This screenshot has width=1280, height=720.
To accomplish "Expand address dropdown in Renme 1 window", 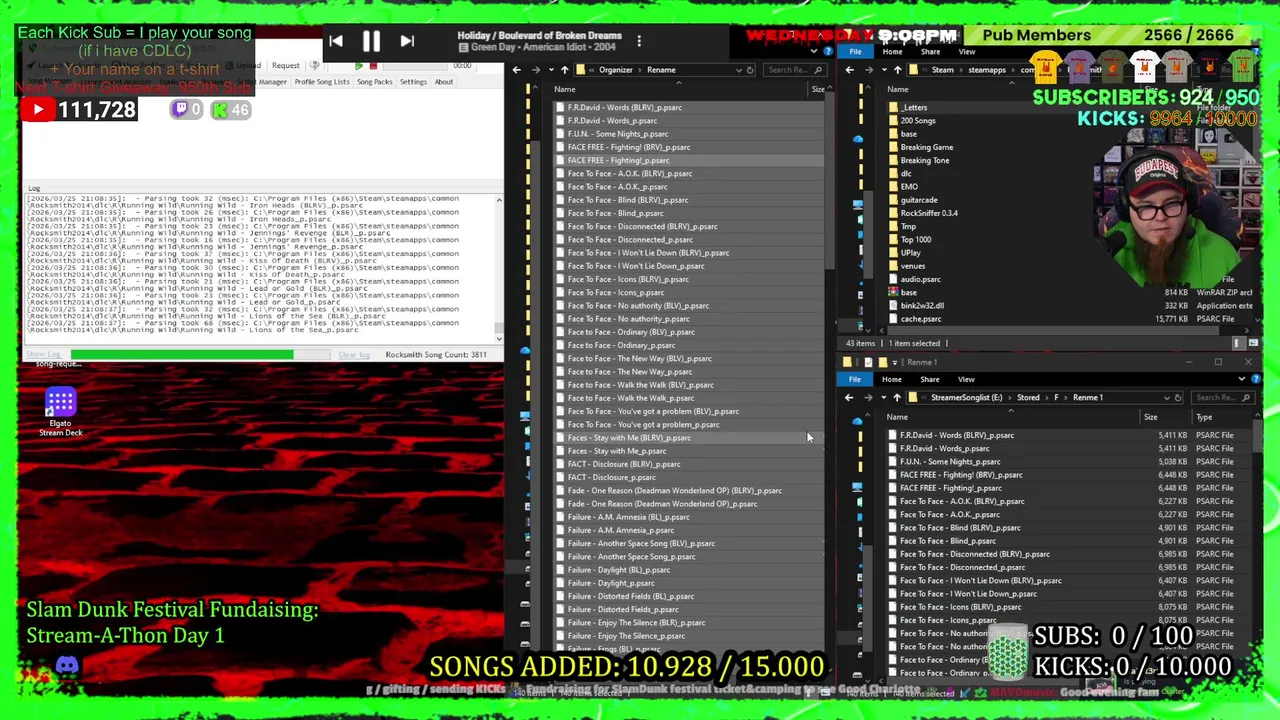I will [x=1166, y=397].
